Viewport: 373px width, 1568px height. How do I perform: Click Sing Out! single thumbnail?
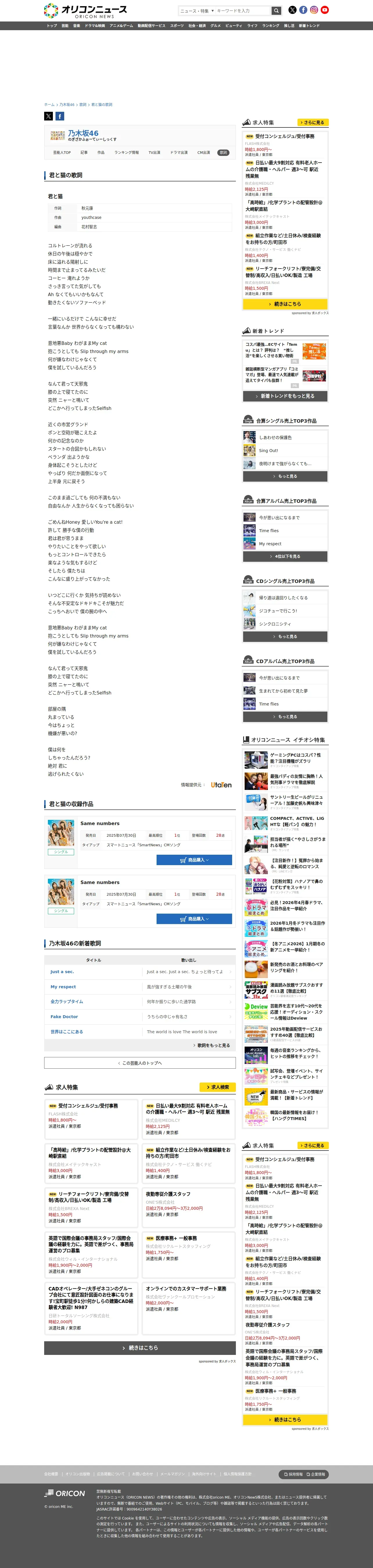[x=249, y=451]
